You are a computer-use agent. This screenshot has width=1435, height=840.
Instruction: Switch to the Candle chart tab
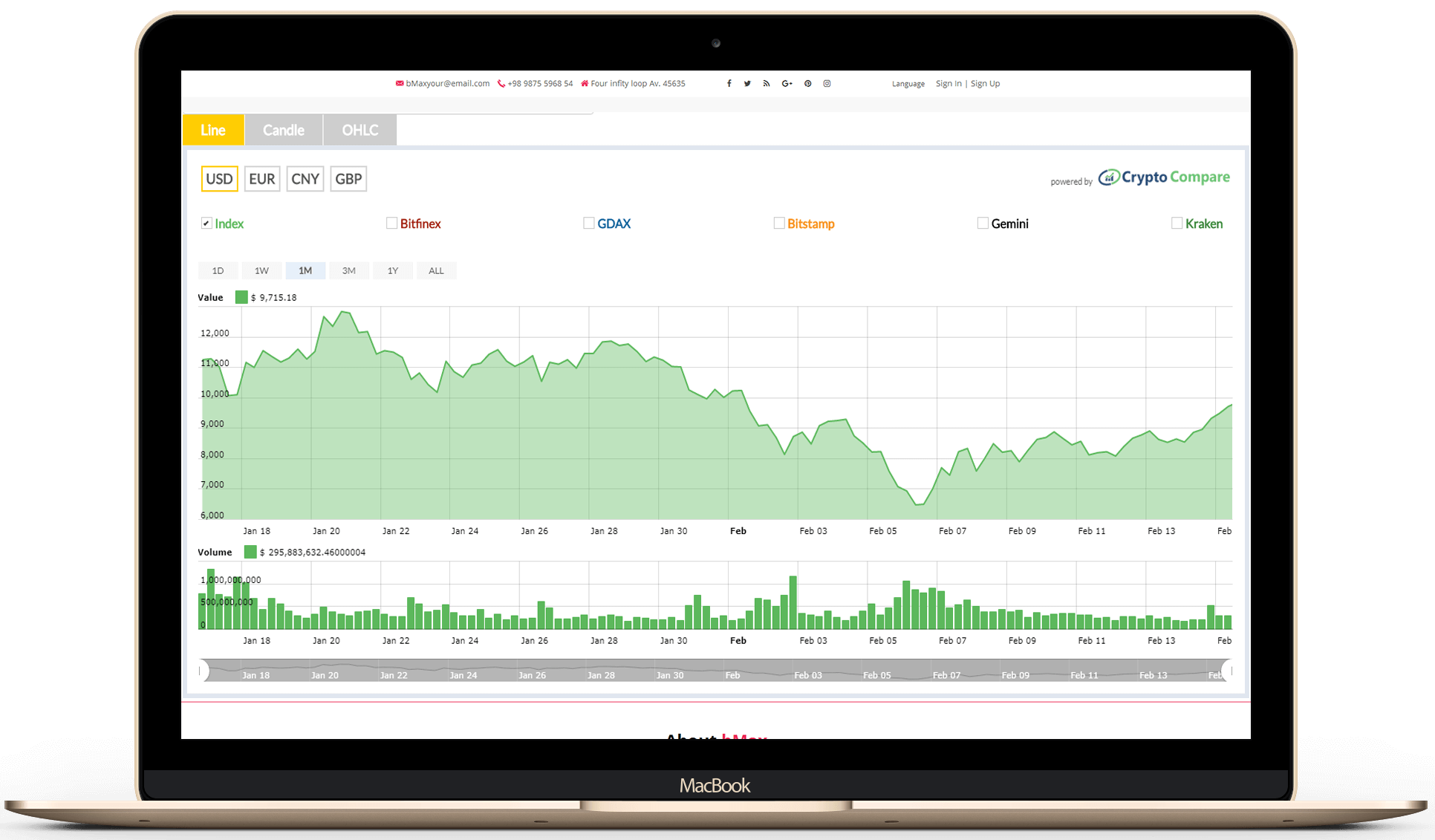(x=284, y=130)
